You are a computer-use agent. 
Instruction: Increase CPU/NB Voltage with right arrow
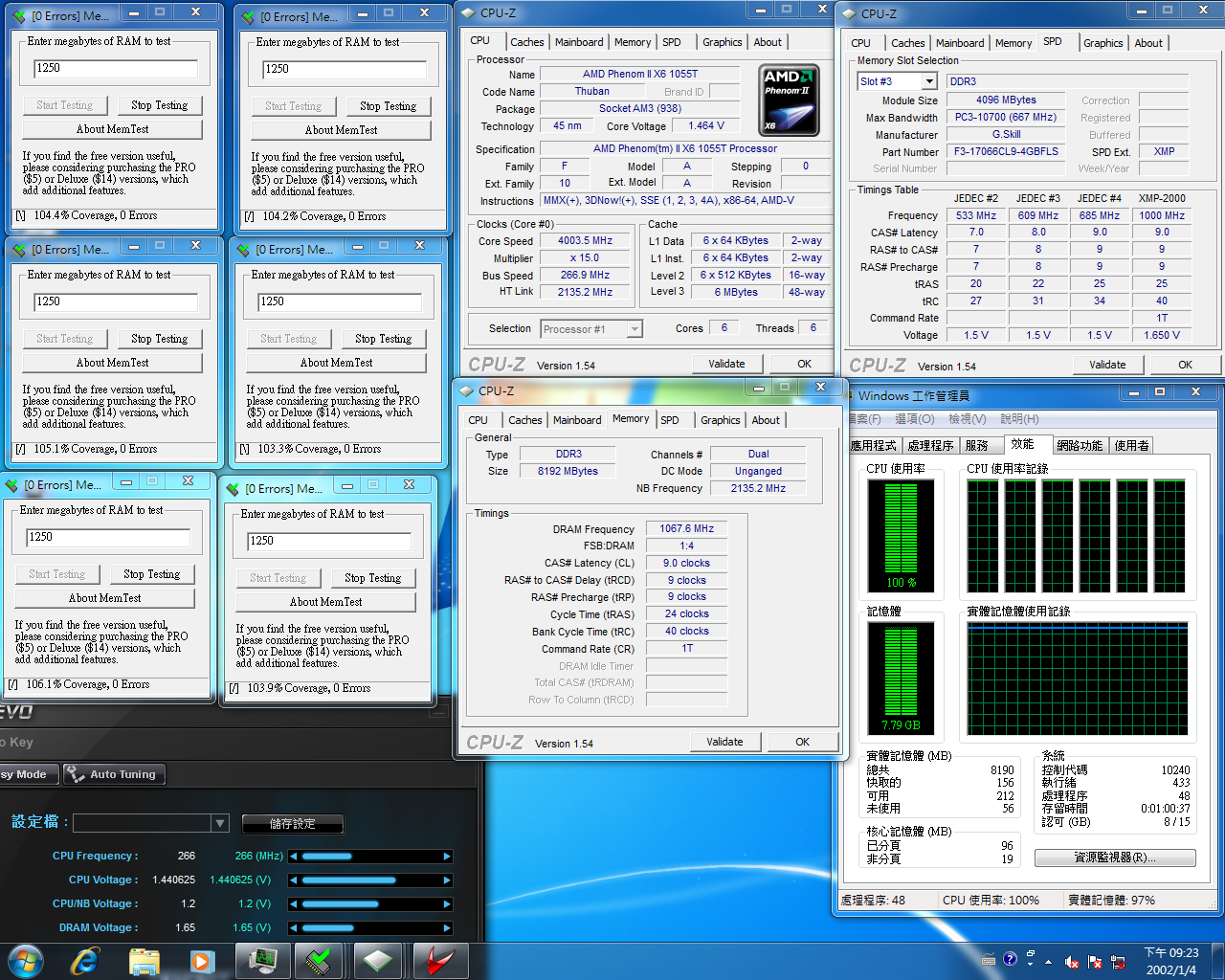click(447, 904)
